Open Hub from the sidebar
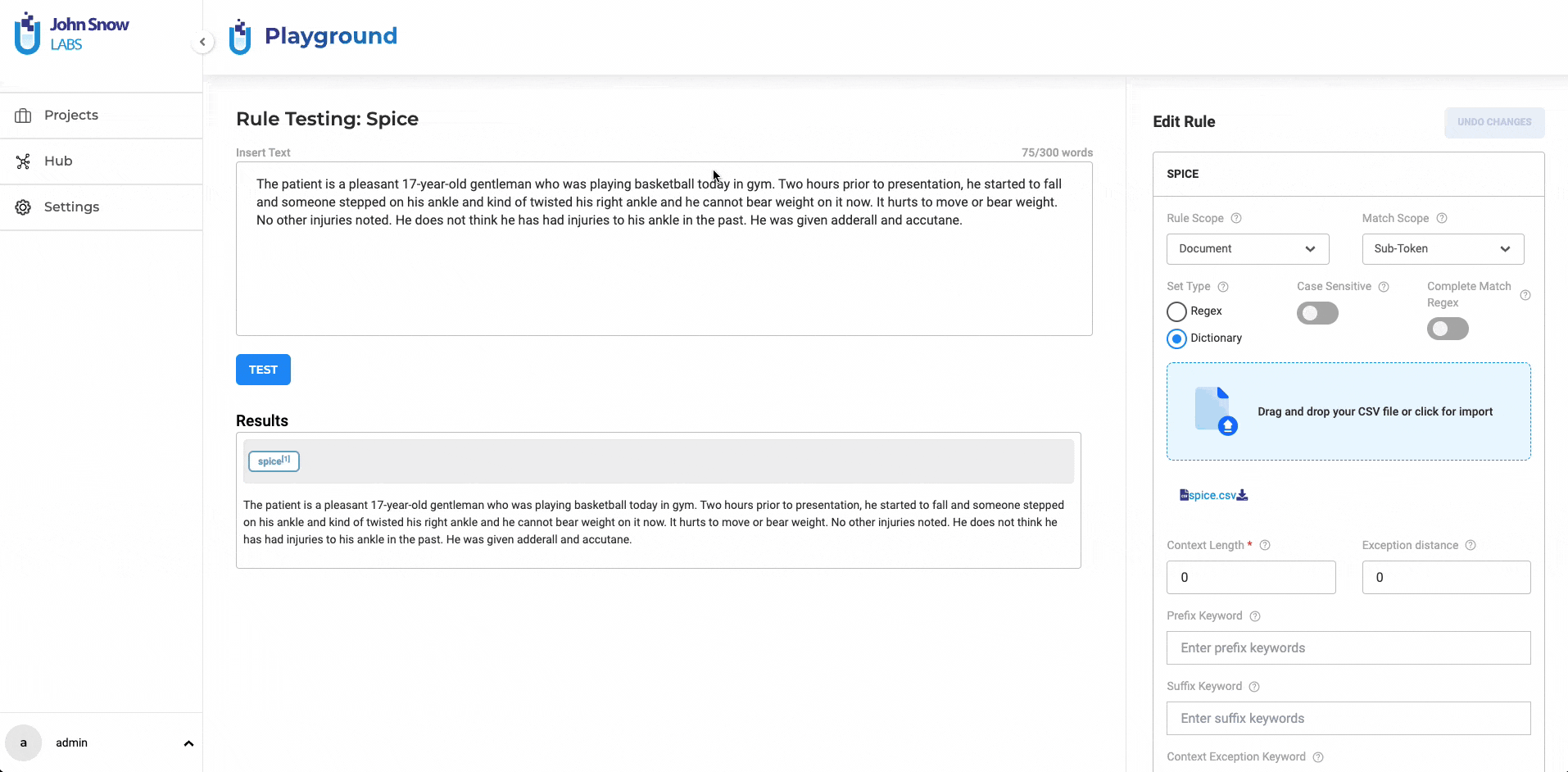The image size is (1568, 772). (101, 161)
